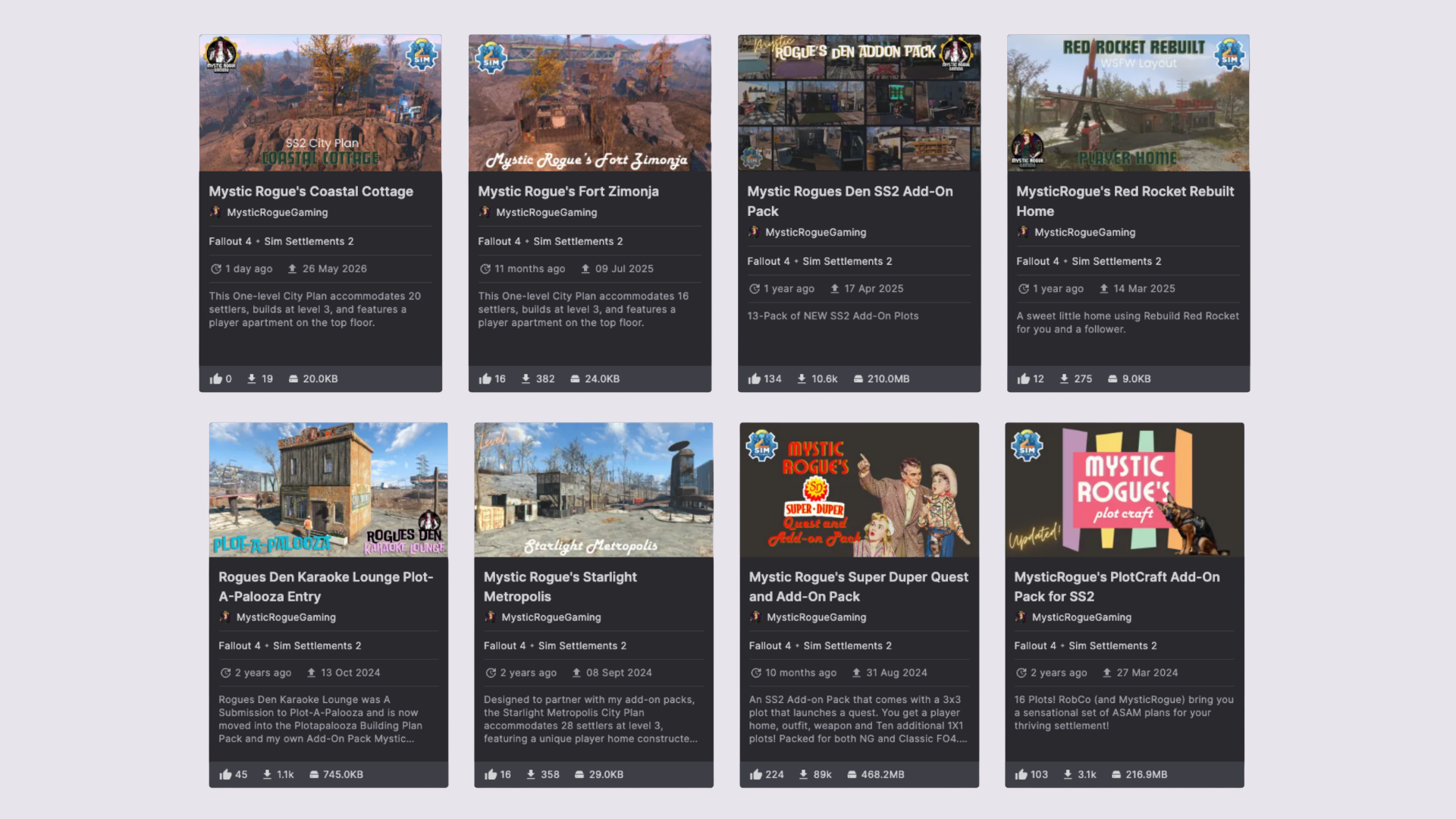Click Sim Settlements 2 category on Red Rocket card
1456x819 pixels.
(x=1116, y=261)
